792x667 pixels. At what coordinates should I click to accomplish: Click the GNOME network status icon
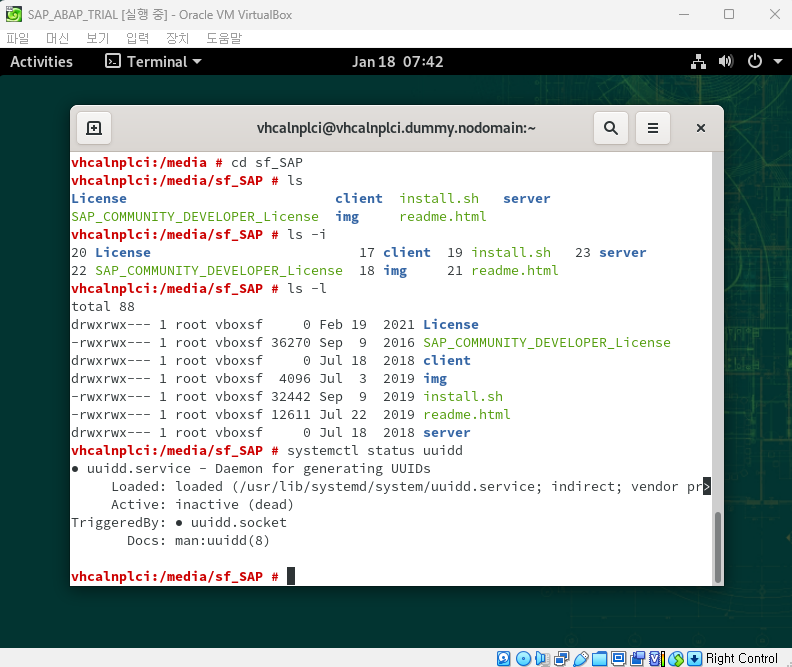click(x=699, y=62)
